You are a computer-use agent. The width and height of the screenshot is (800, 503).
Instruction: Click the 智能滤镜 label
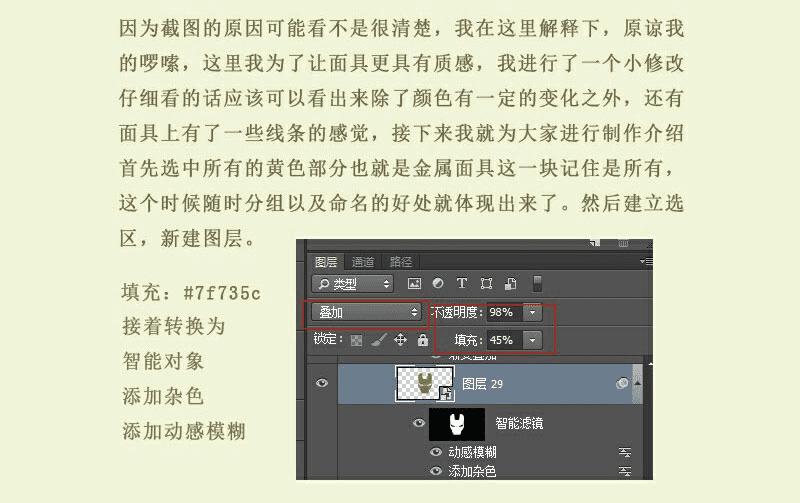pos(519,423)
